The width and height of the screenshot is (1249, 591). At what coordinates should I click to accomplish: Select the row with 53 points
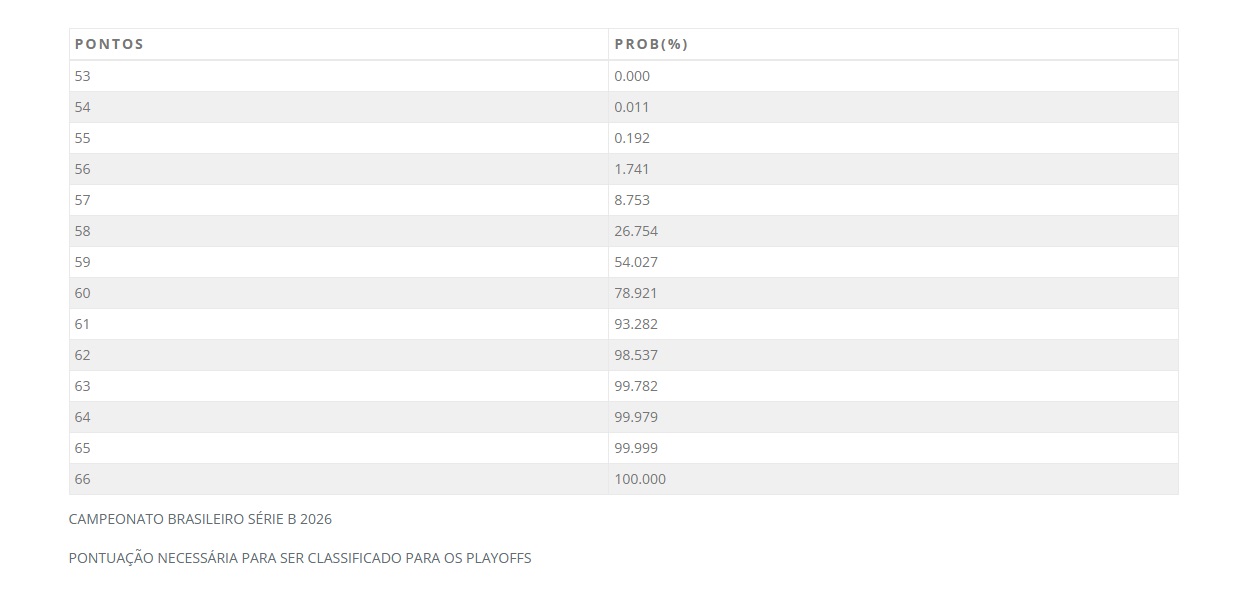pyautogui.click(x=623, y=76)
